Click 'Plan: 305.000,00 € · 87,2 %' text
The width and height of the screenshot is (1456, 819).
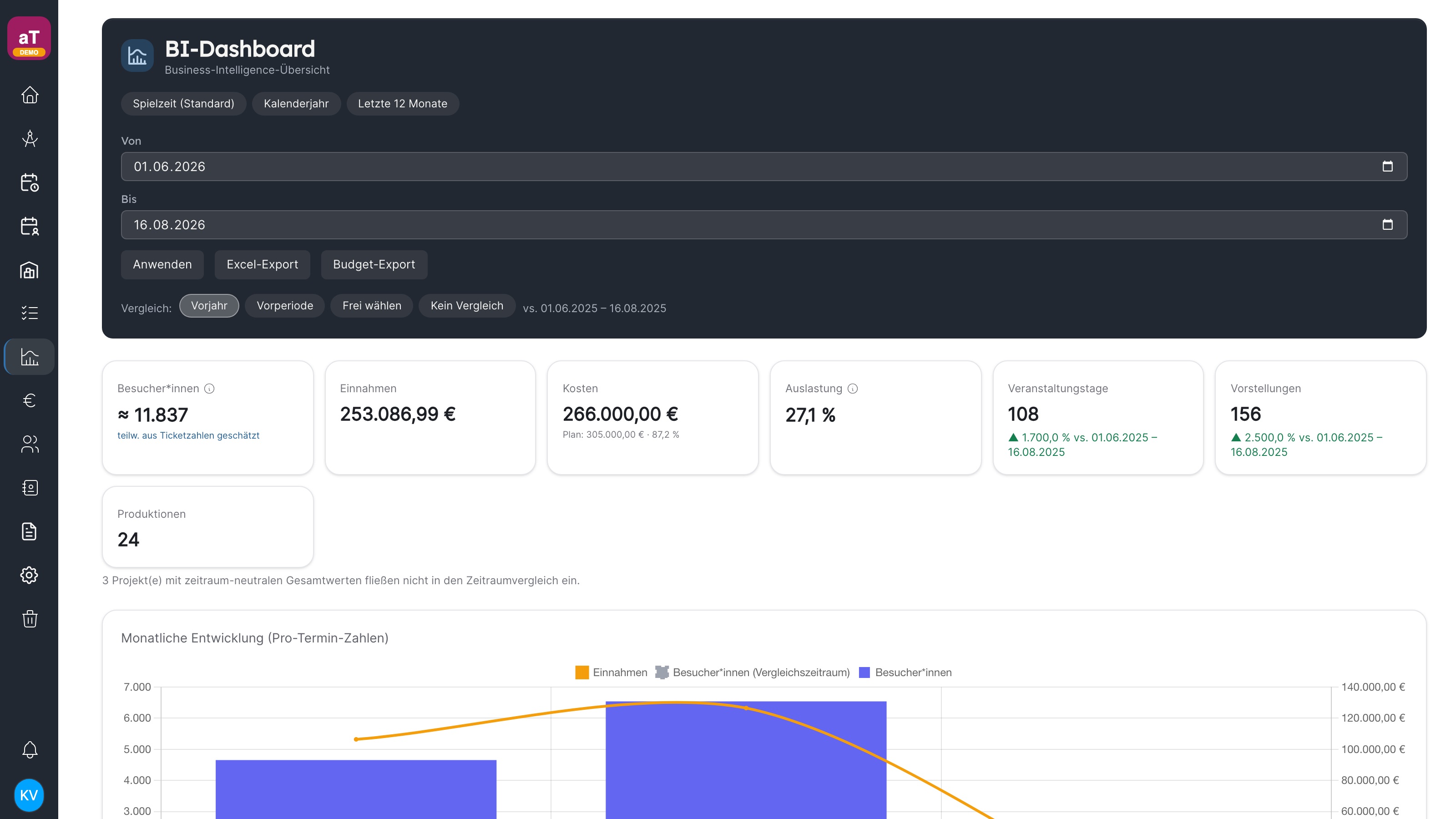[621, 435]
